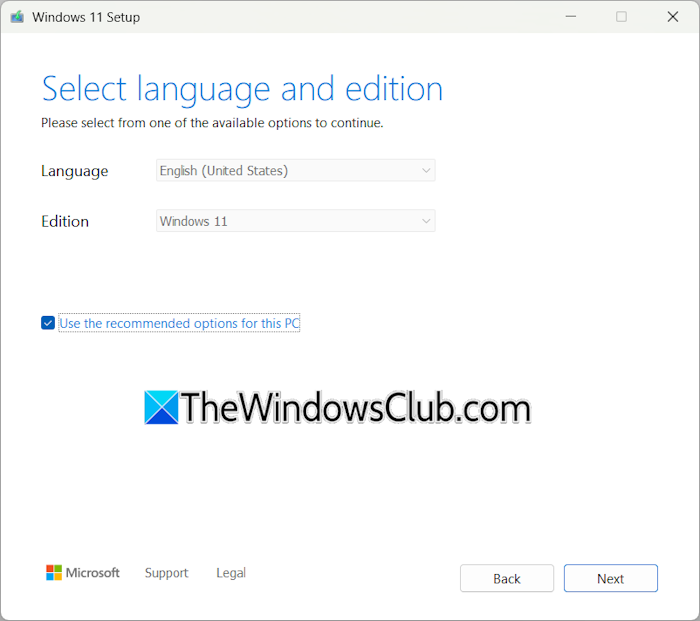This screenshot has height=621, width=700.
Task: Click the Edition field label
Action: (x=65, y=221)
